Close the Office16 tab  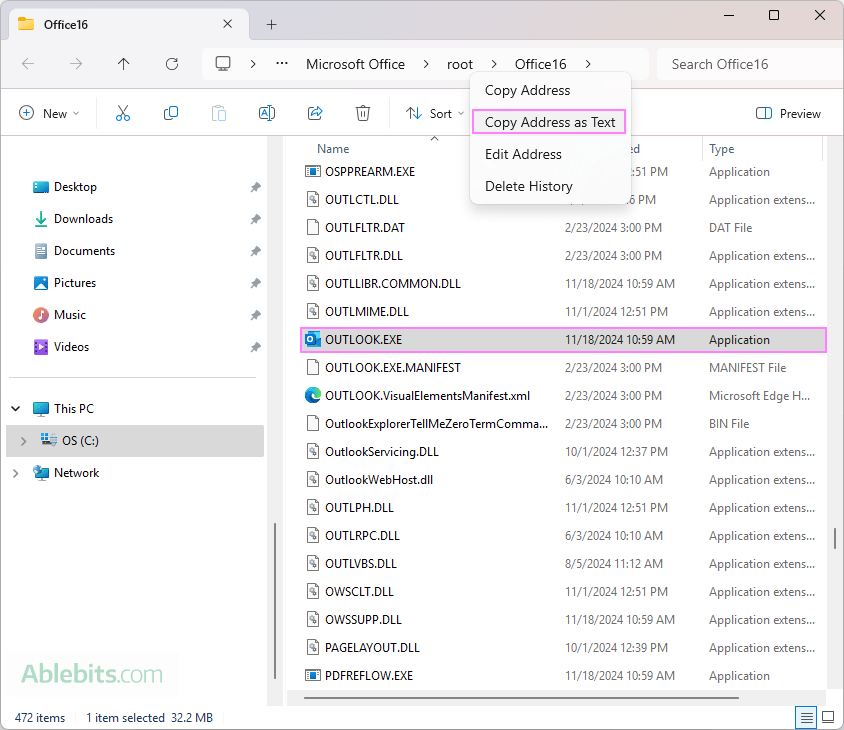pos(228,24)
